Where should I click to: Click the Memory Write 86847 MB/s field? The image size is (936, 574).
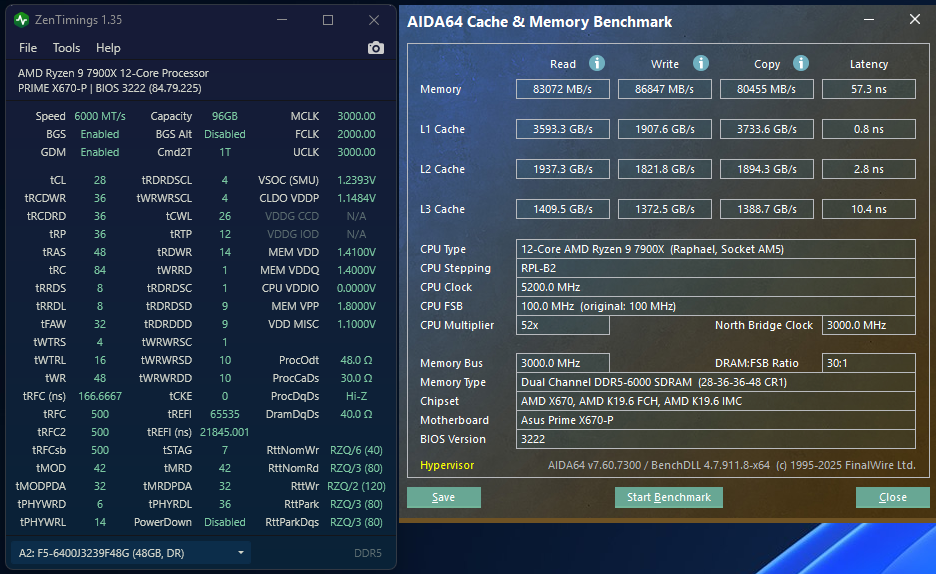coord(664,89)
